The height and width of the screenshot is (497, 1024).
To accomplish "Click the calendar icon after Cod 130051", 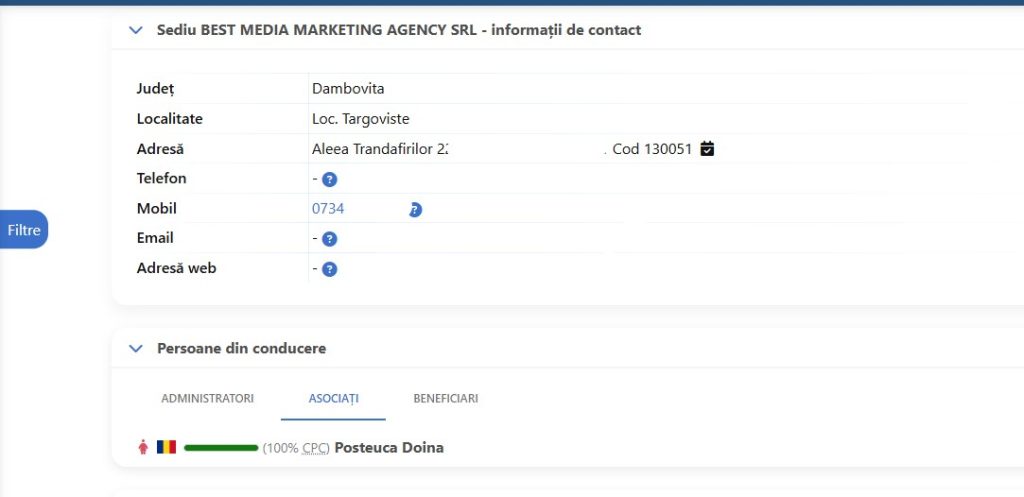I will click(x=708, y=149).
